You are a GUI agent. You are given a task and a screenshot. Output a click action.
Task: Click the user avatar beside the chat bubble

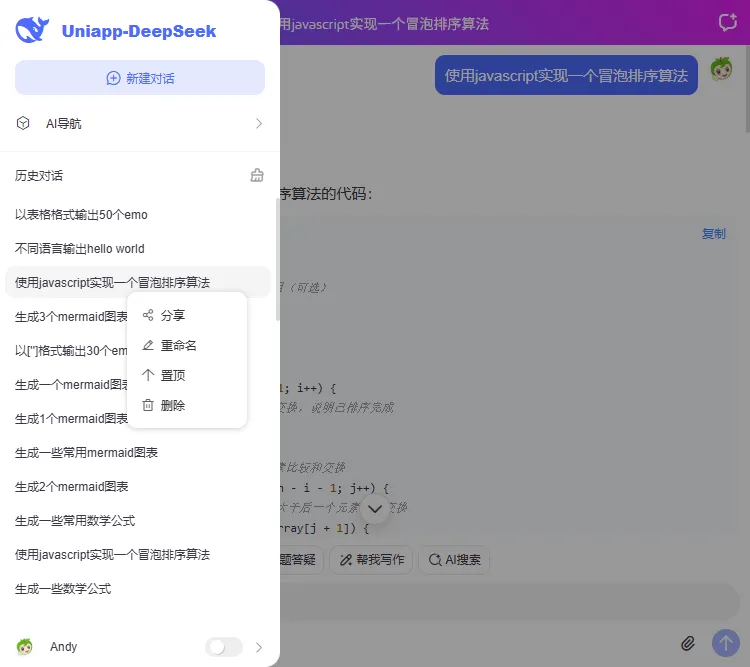(x=721, y=69)
